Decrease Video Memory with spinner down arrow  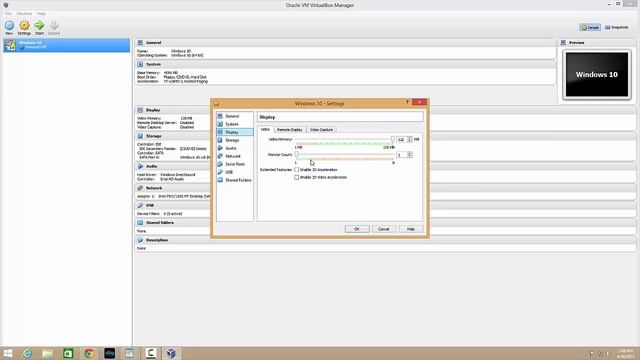click(x=410, y=141)
